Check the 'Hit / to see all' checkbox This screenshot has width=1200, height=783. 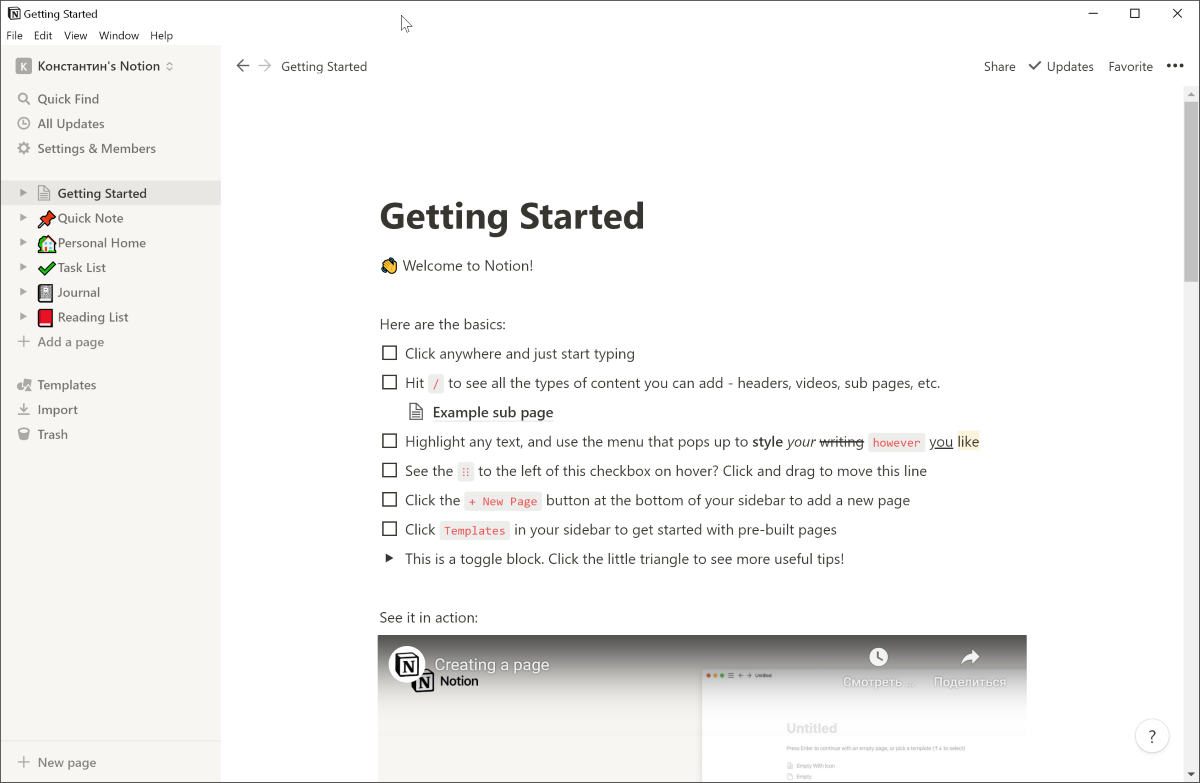point(390,382)
